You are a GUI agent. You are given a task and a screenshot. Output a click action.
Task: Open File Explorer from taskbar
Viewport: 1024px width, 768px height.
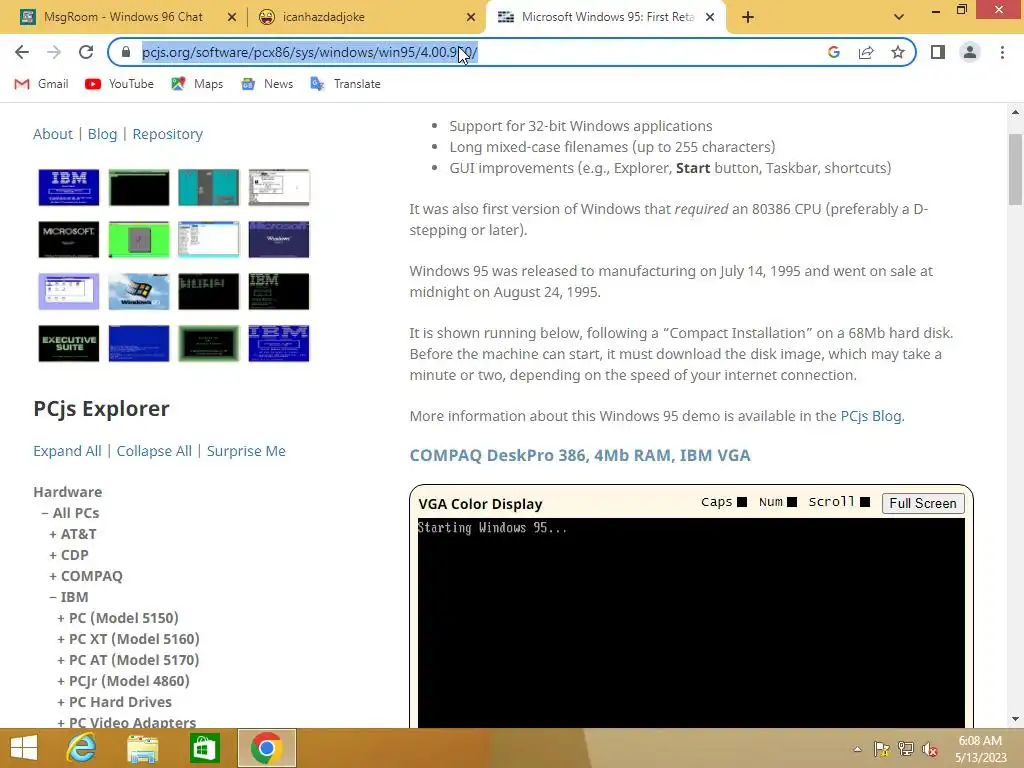(142, 748)
